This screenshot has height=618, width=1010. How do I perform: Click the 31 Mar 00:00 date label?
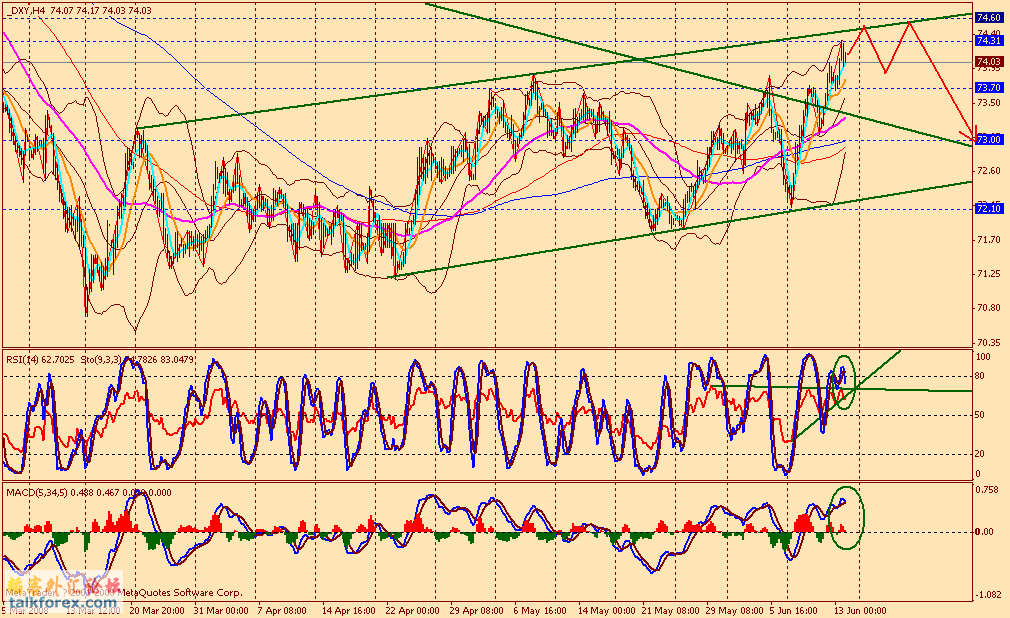(x=221, y=610)
